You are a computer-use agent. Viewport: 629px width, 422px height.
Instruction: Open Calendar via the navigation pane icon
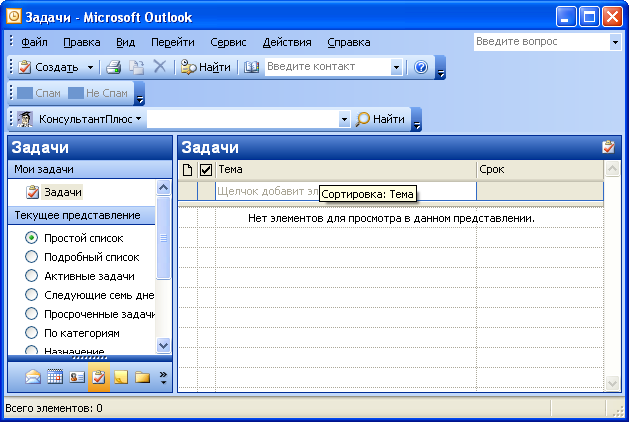[x=55, y=377]
